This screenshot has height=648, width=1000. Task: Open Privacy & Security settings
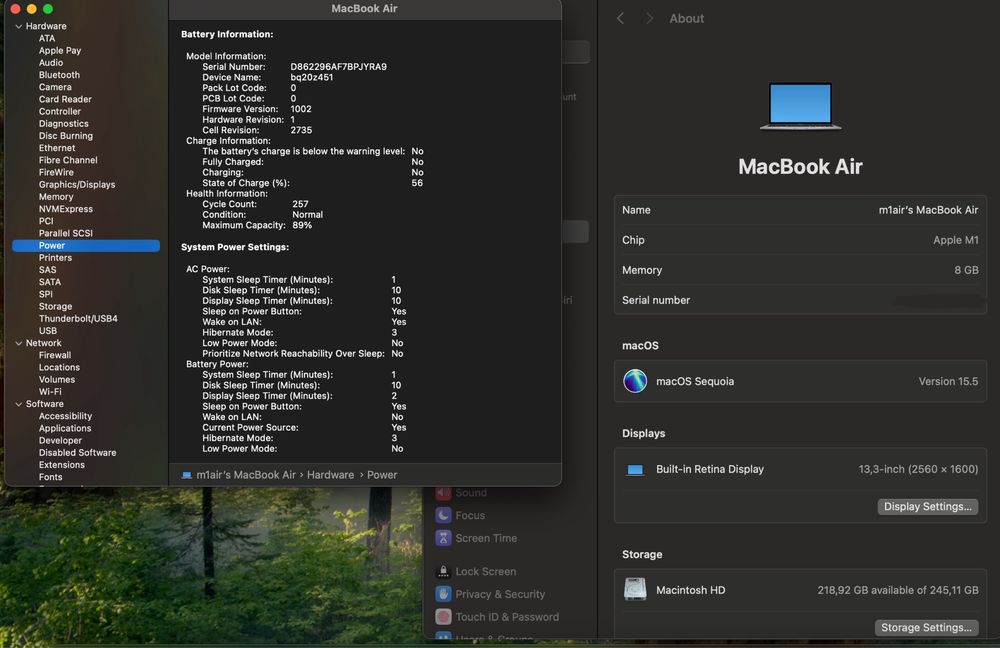(500, 594)
